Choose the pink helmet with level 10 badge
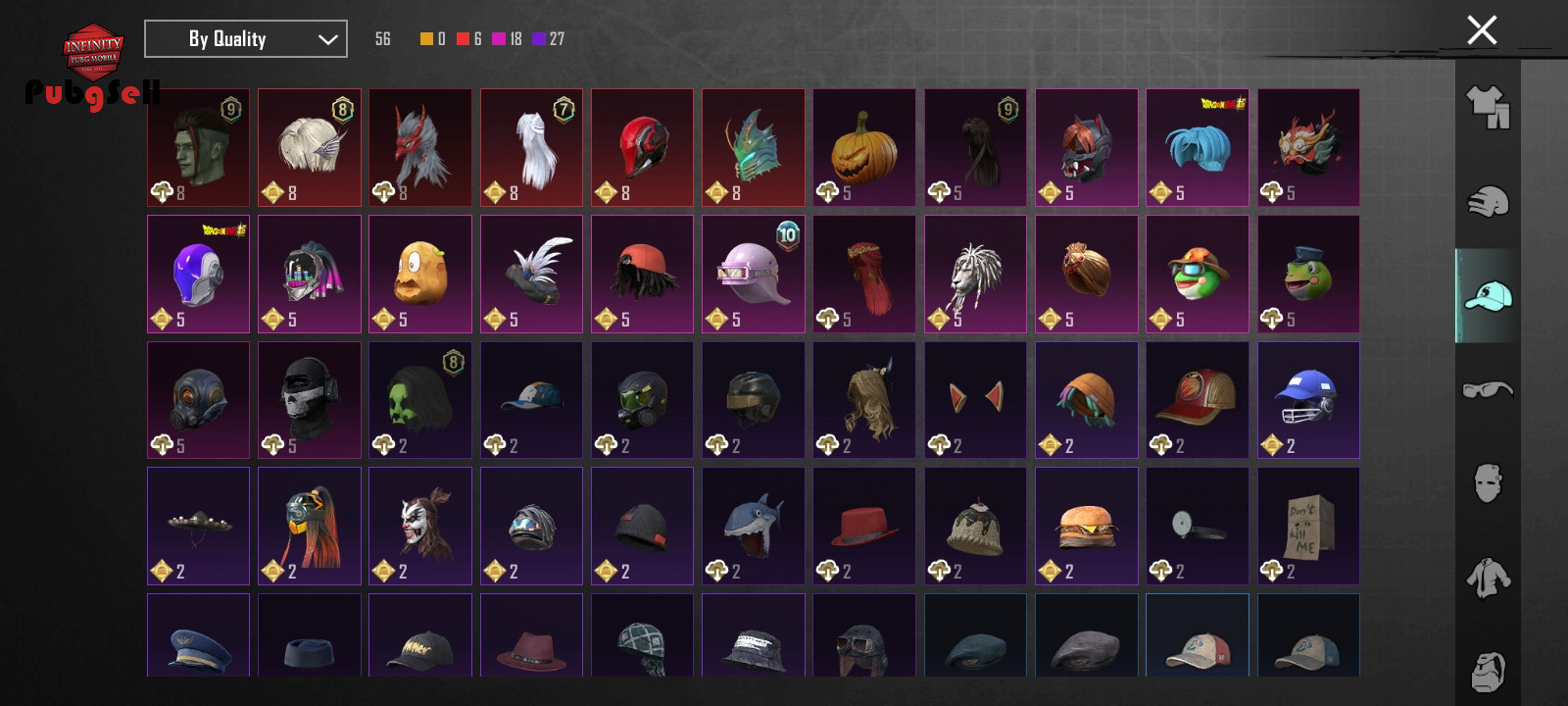The height and width of the screenshot is (706, 1568). [754, 275]
